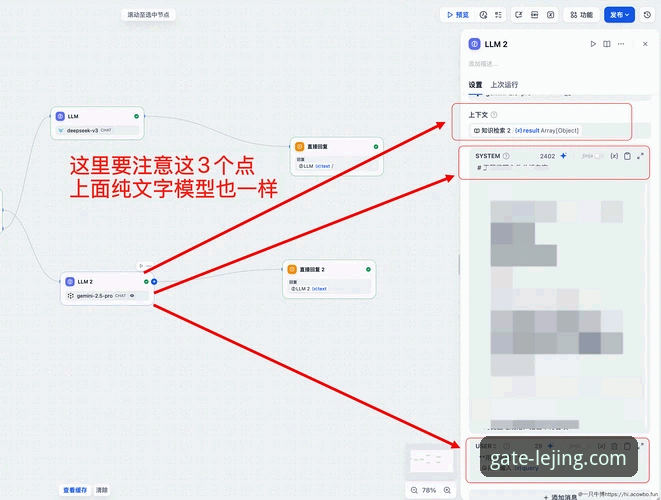Screen dimensions: 661x500
Task: Click the boxed X variable icon in toolbar
Action: click(x=551, y=15)
